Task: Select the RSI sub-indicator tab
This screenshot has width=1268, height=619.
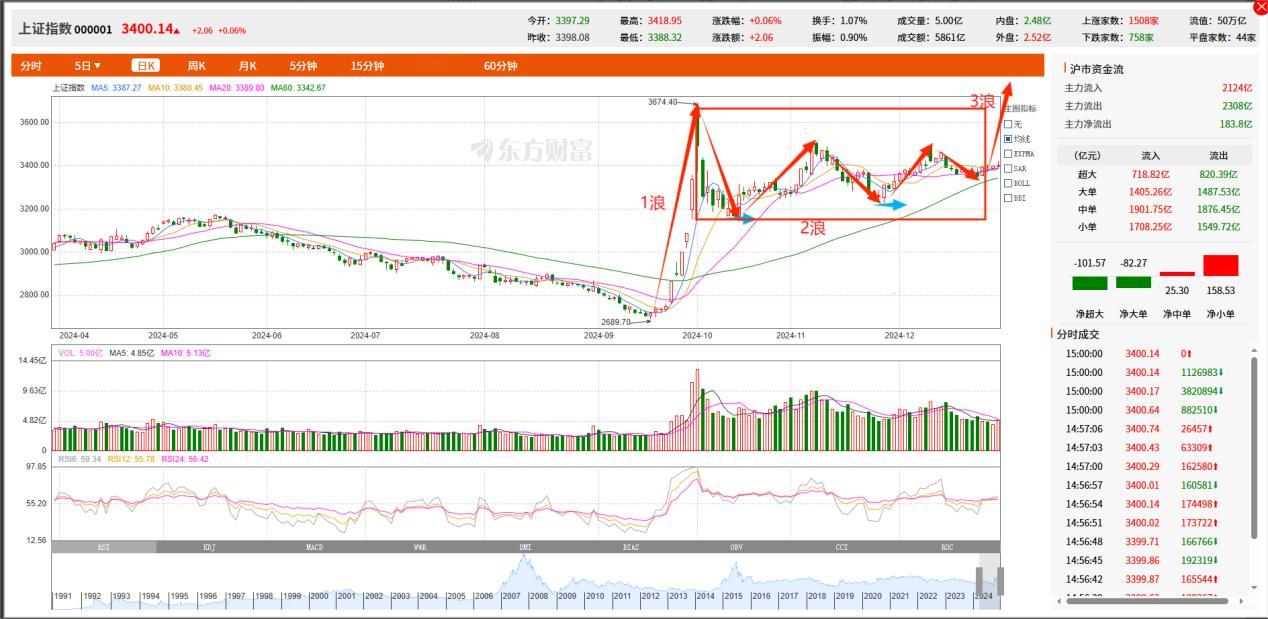Action: (x=104, y=547)
